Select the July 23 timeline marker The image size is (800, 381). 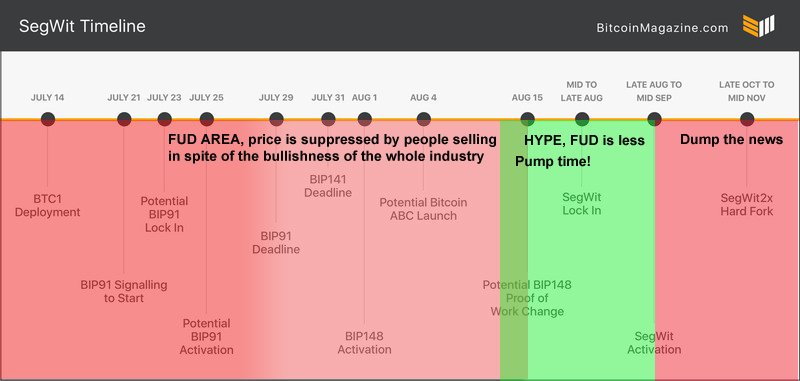point(164,119)
